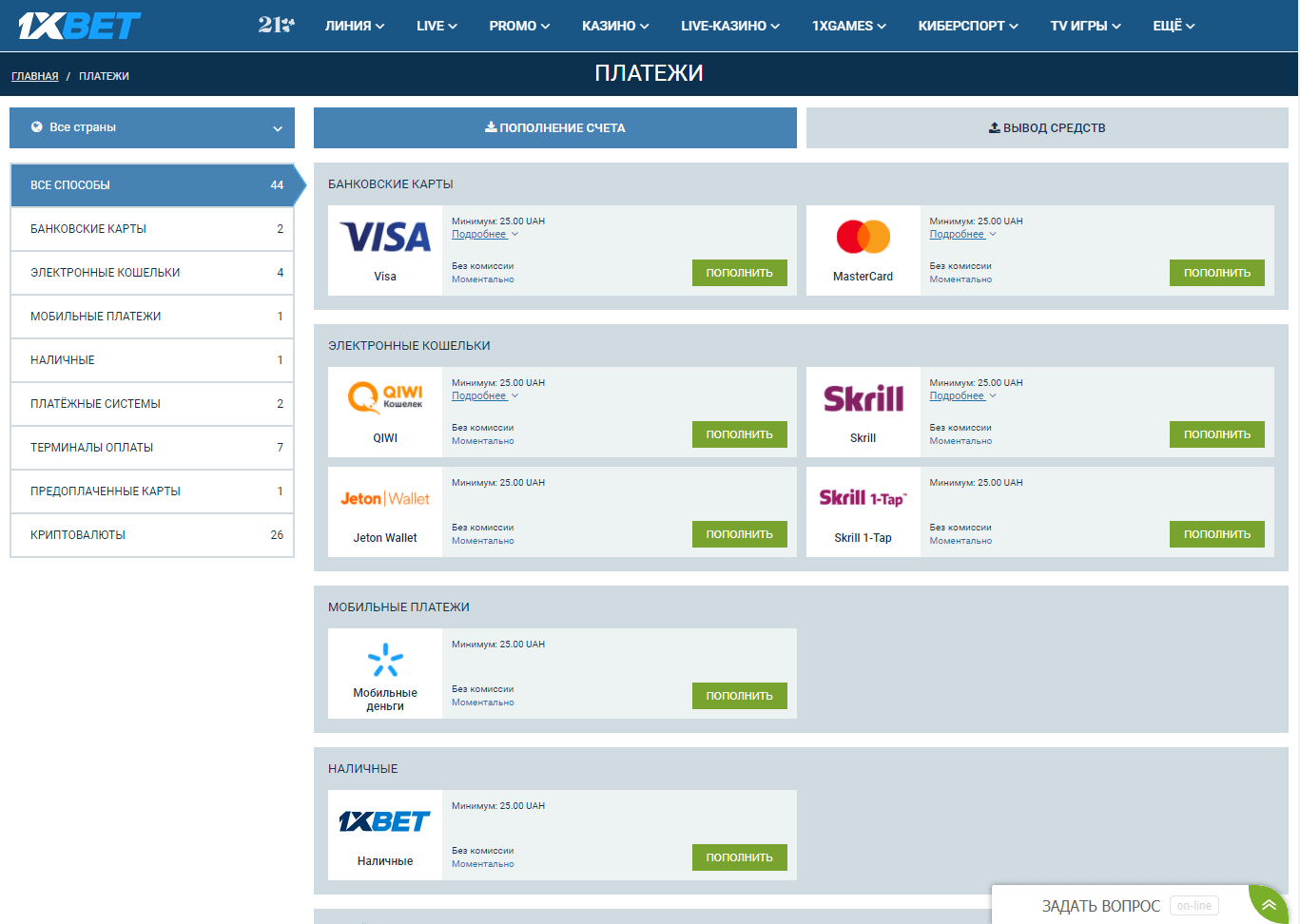Viewport: 1300px width, 924px height.
Task: Select ПЛАТЁЖНЫЕ СИСТЕМЫ category
Action: click(x=152, y=404)
